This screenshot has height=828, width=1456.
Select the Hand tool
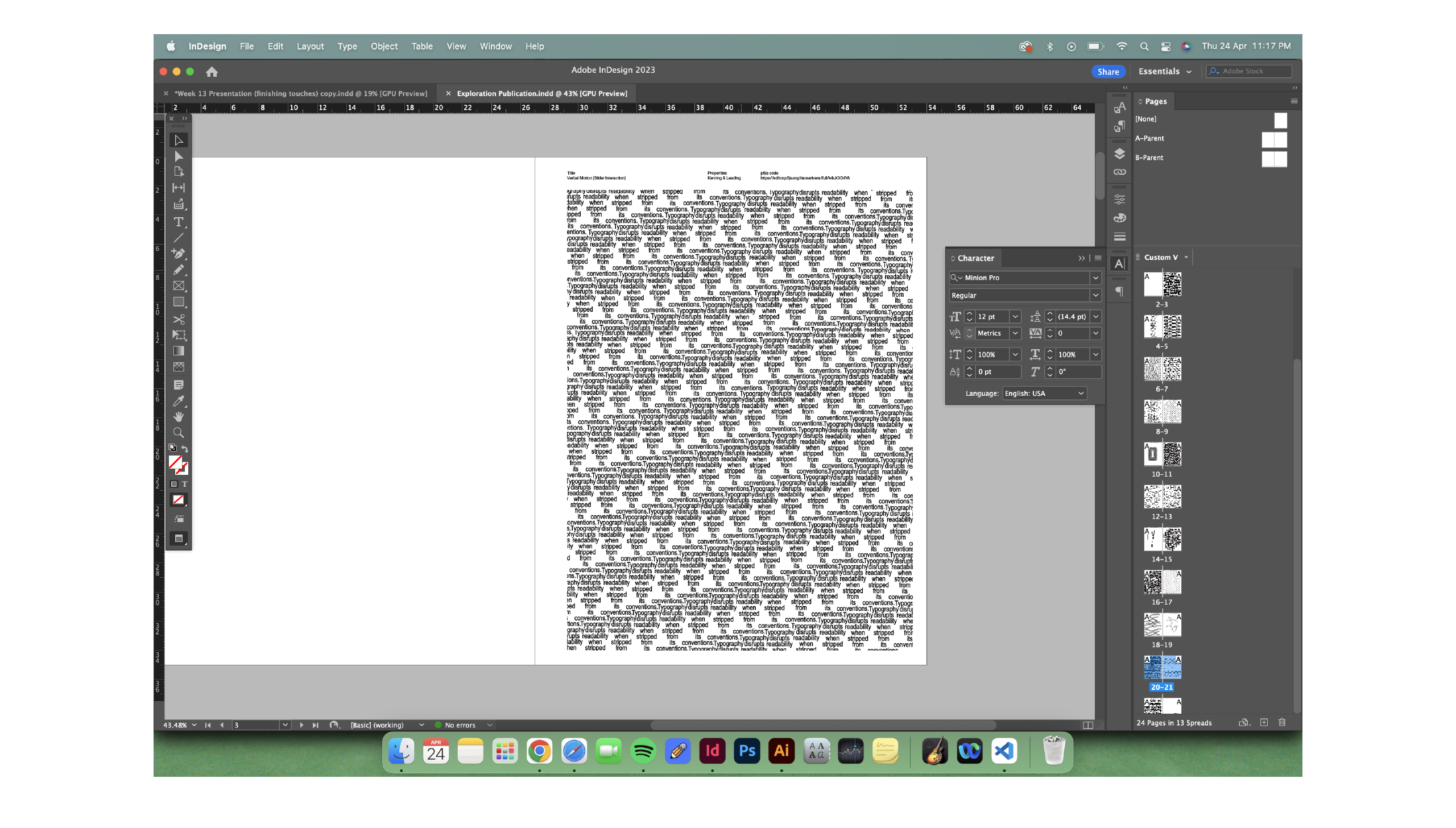click(179, 417)
